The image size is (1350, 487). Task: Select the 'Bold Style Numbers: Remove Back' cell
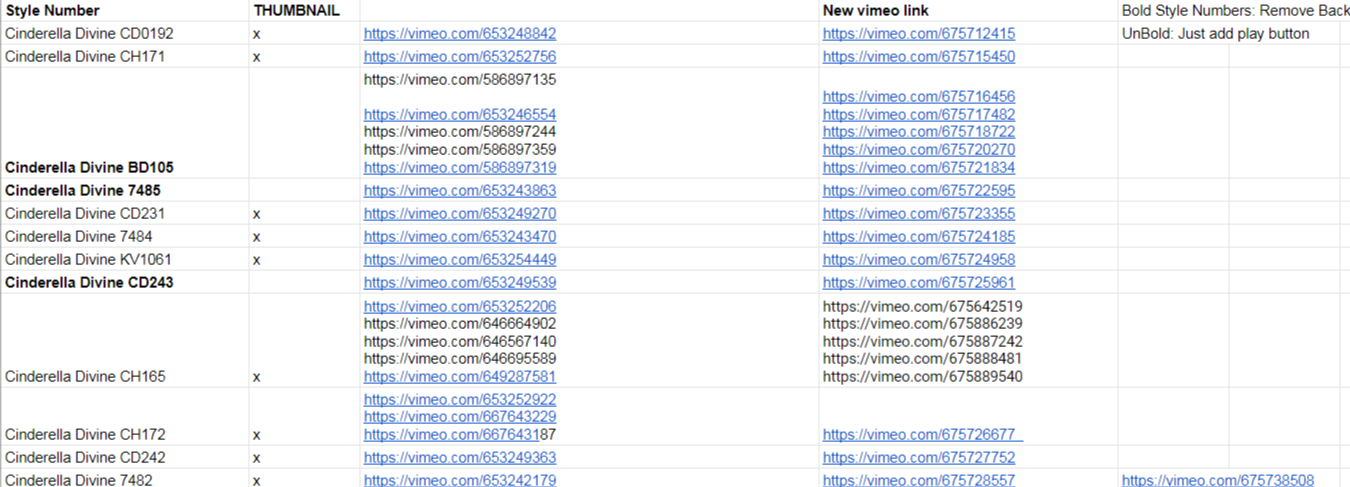pos(1235,11)
